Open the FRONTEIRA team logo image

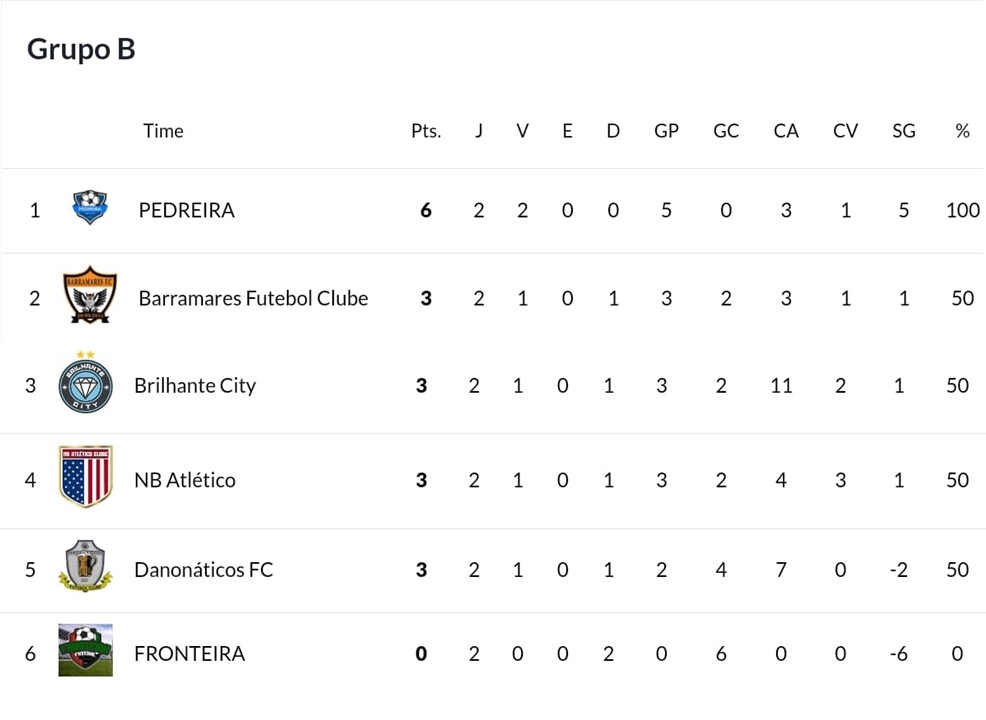(86, 650)
